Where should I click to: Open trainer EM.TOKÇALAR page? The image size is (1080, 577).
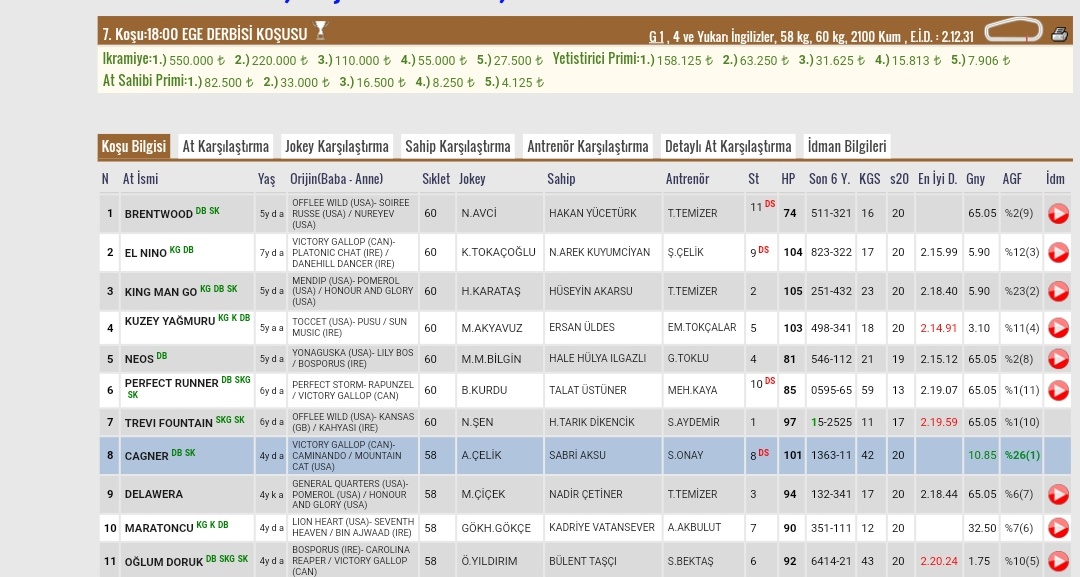(x=702, y=327)
